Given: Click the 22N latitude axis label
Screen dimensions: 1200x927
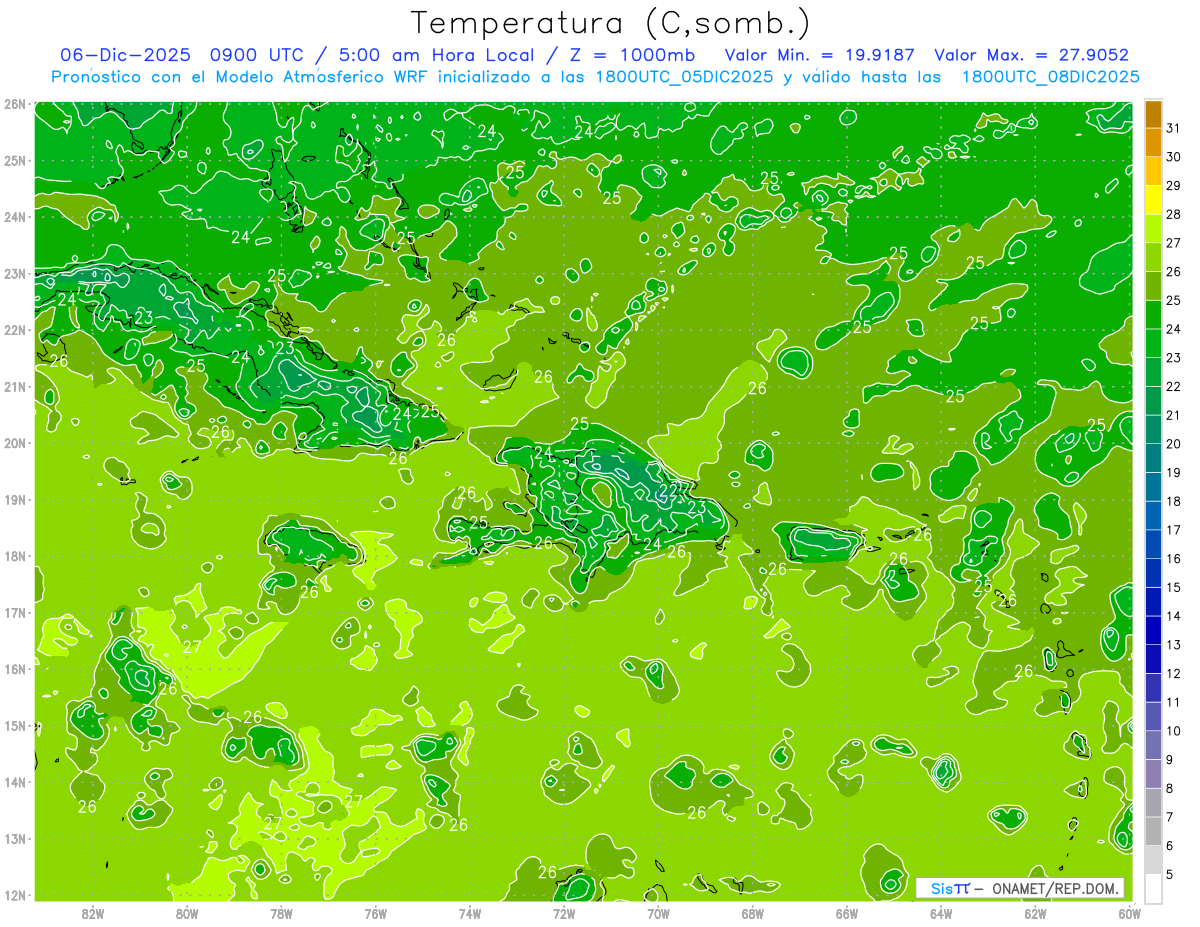Looking at the screenshot, I should click(14, 330).
